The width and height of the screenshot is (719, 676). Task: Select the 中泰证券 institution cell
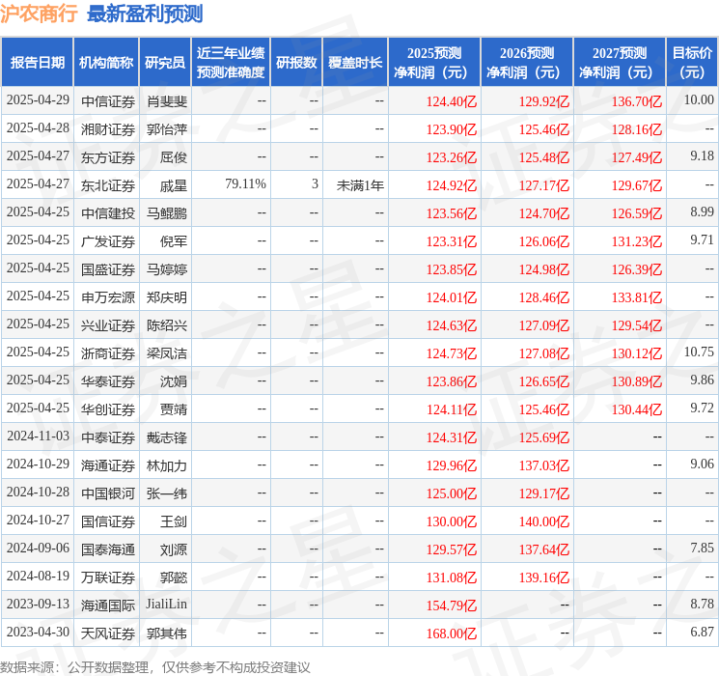click(x=108, y=437)
